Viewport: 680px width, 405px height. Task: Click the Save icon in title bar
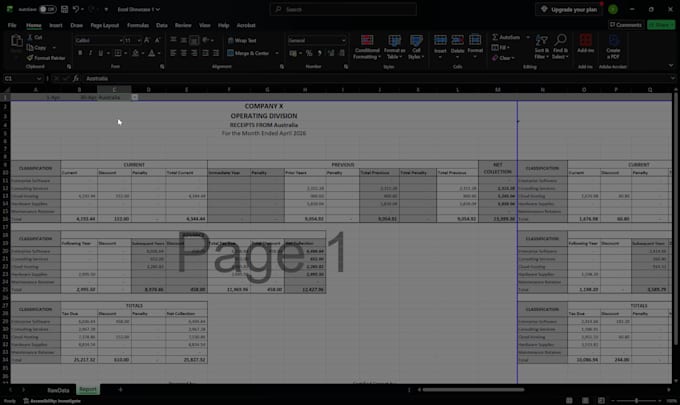click(x=64, y=9)
